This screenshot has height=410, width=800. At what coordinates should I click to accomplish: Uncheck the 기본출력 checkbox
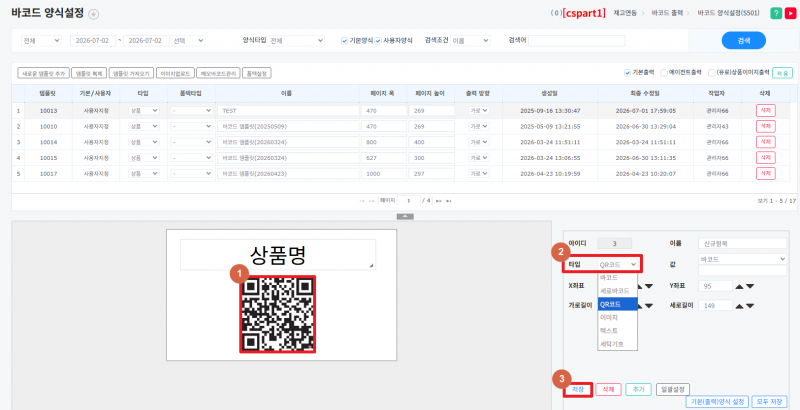click(628, 73)
